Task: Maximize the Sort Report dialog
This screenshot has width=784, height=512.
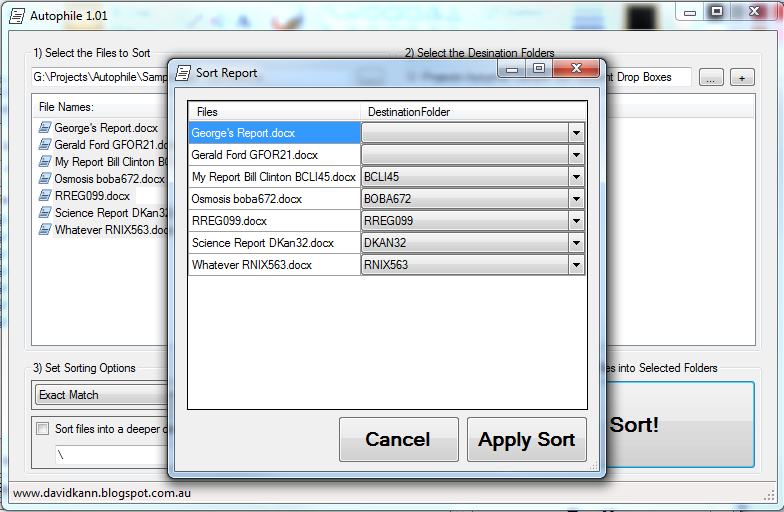Action: pos(538,69)
